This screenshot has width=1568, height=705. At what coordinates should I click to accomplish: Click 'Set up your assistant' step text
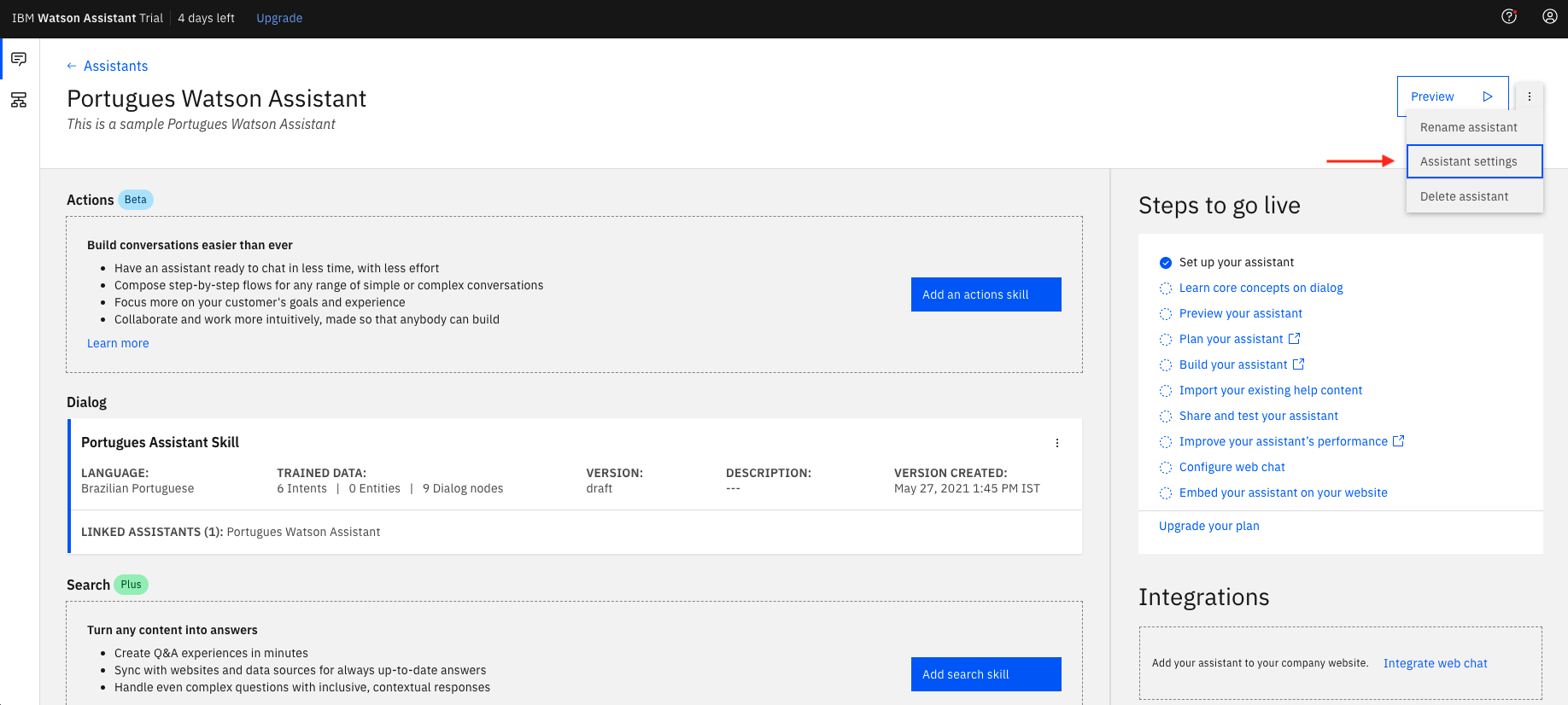click(x=1237, y=262)
